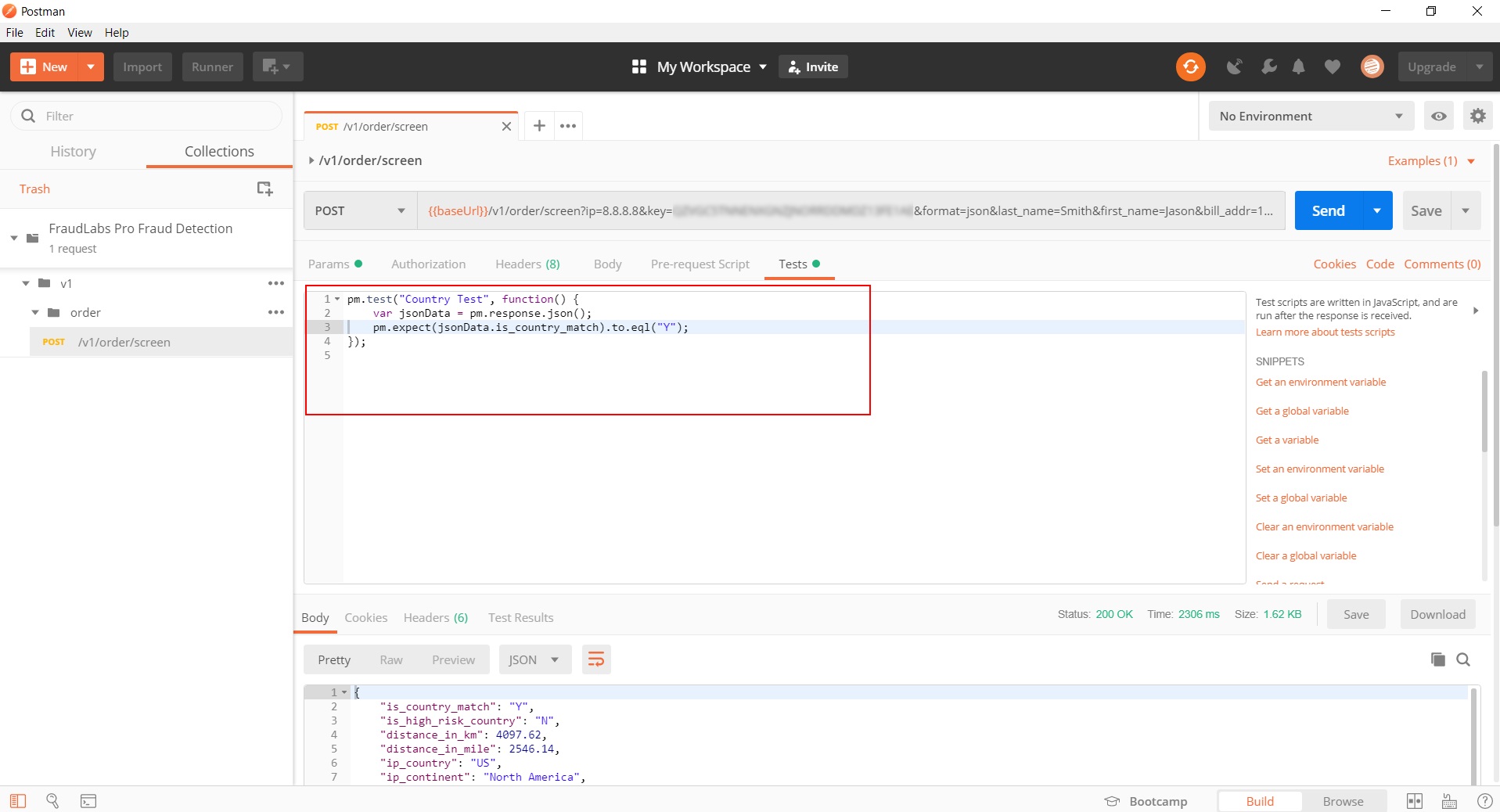Switch to Build mode

tap(1260, 801)
